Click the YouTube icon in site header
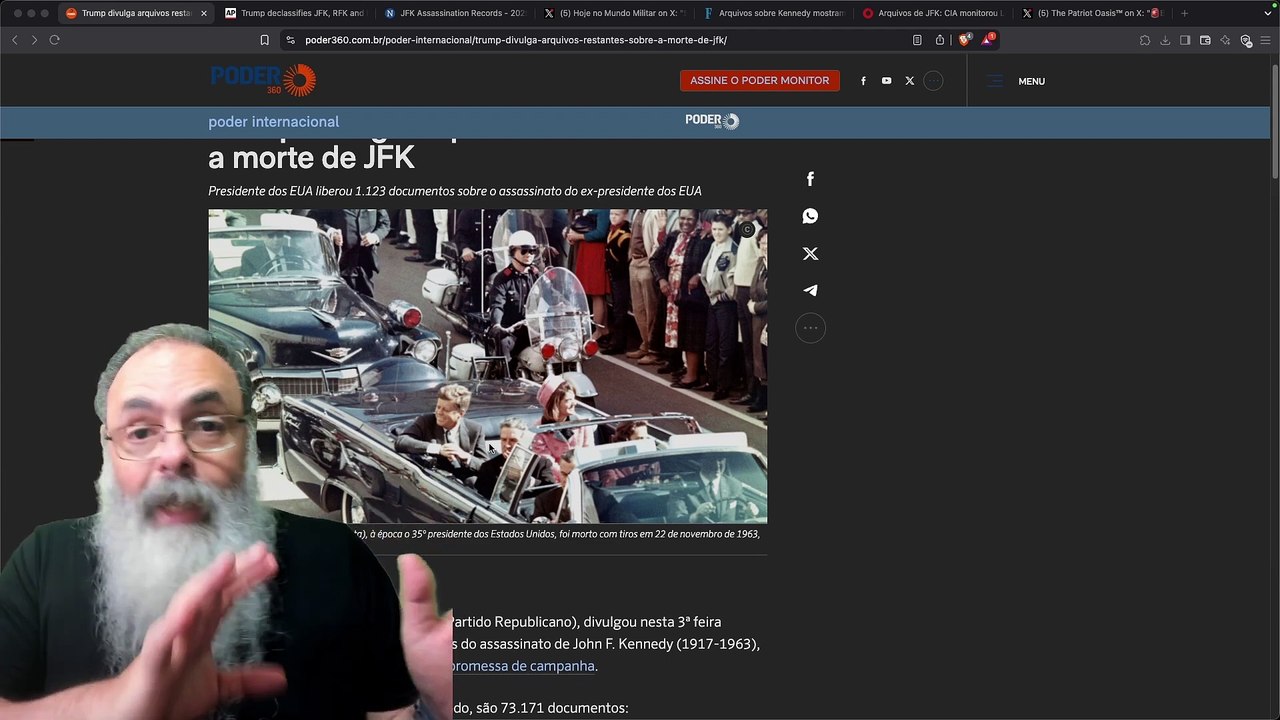1280x720 pixels. coord(886,81)
